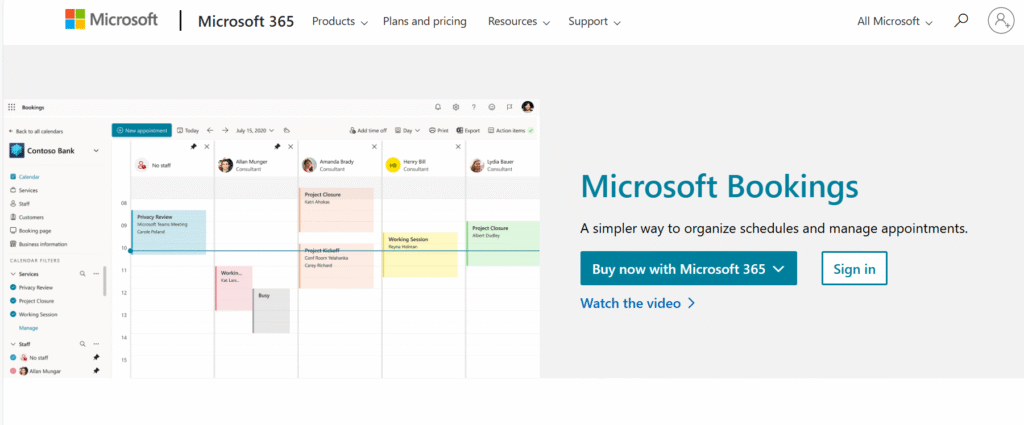Click Watch the video link

coord(637,304)
